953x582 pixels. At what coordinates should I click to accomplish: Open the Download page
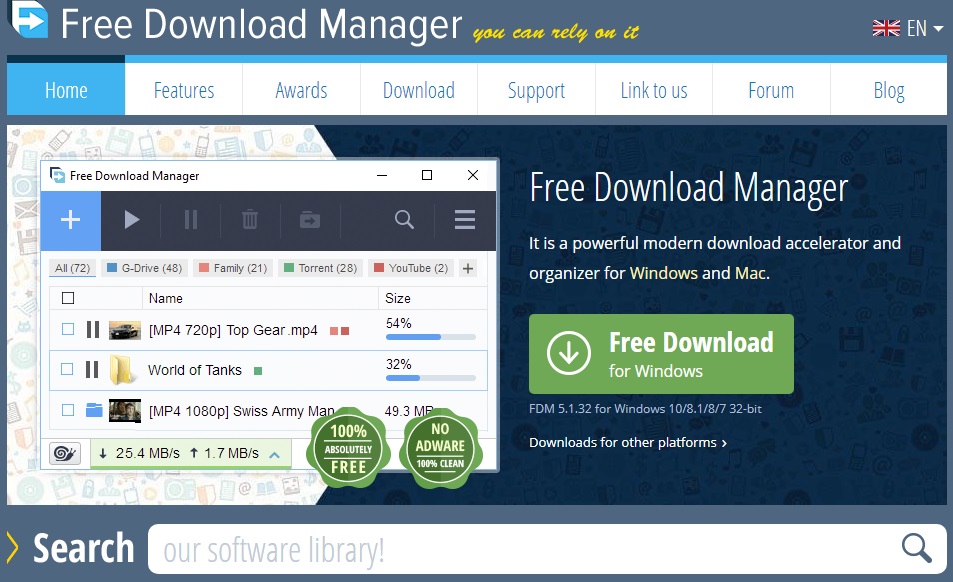pos(419,90)
